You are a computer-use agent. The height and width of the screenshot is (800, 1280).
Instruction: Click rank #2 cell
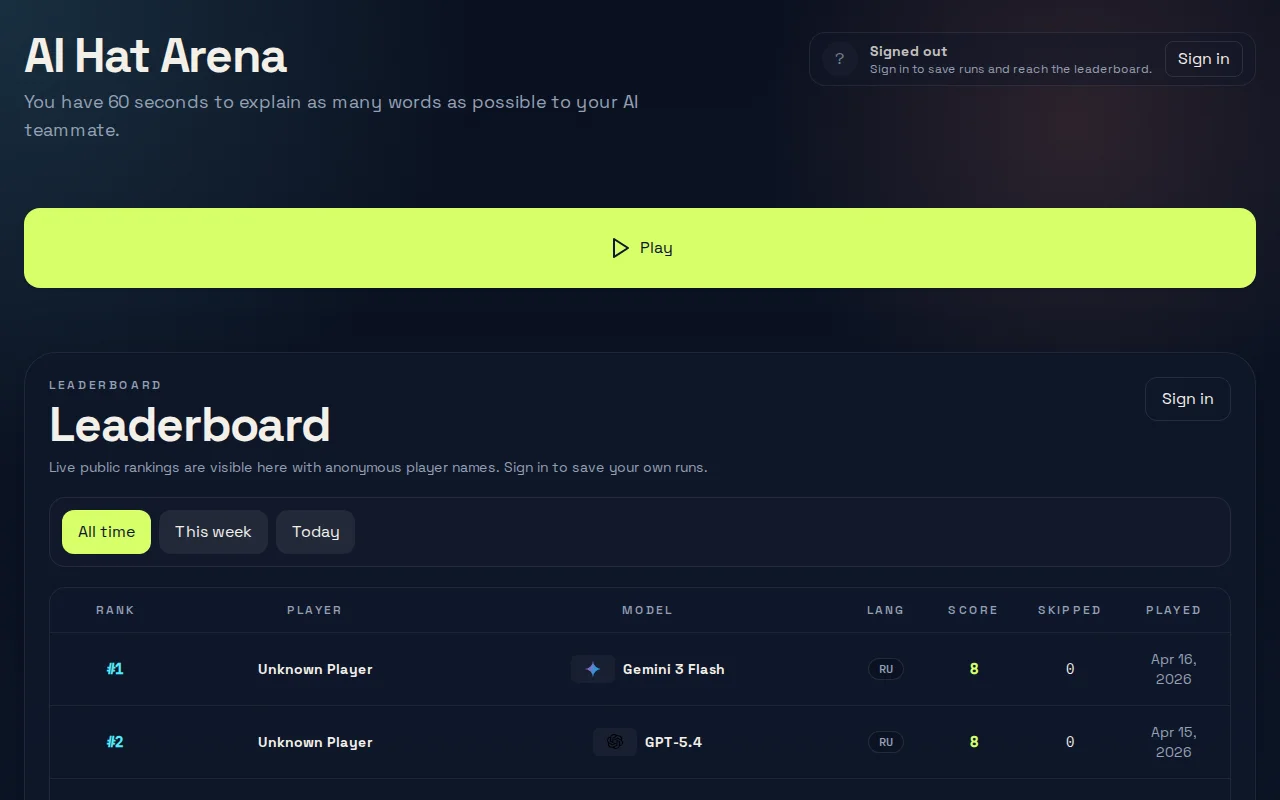click(x=115, y=742)
